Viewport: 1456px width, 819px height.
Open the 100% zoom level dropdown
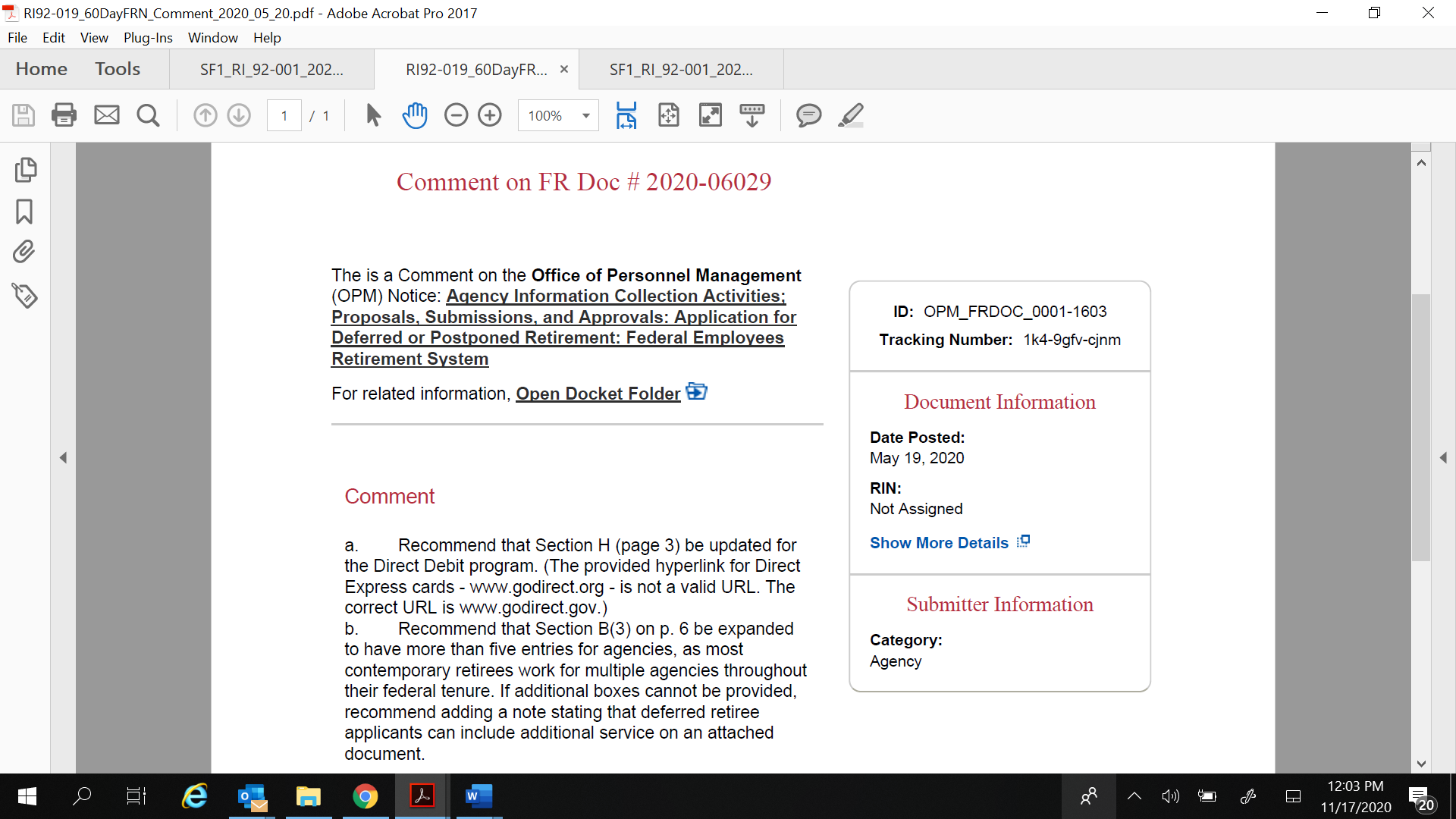point(585,116)
